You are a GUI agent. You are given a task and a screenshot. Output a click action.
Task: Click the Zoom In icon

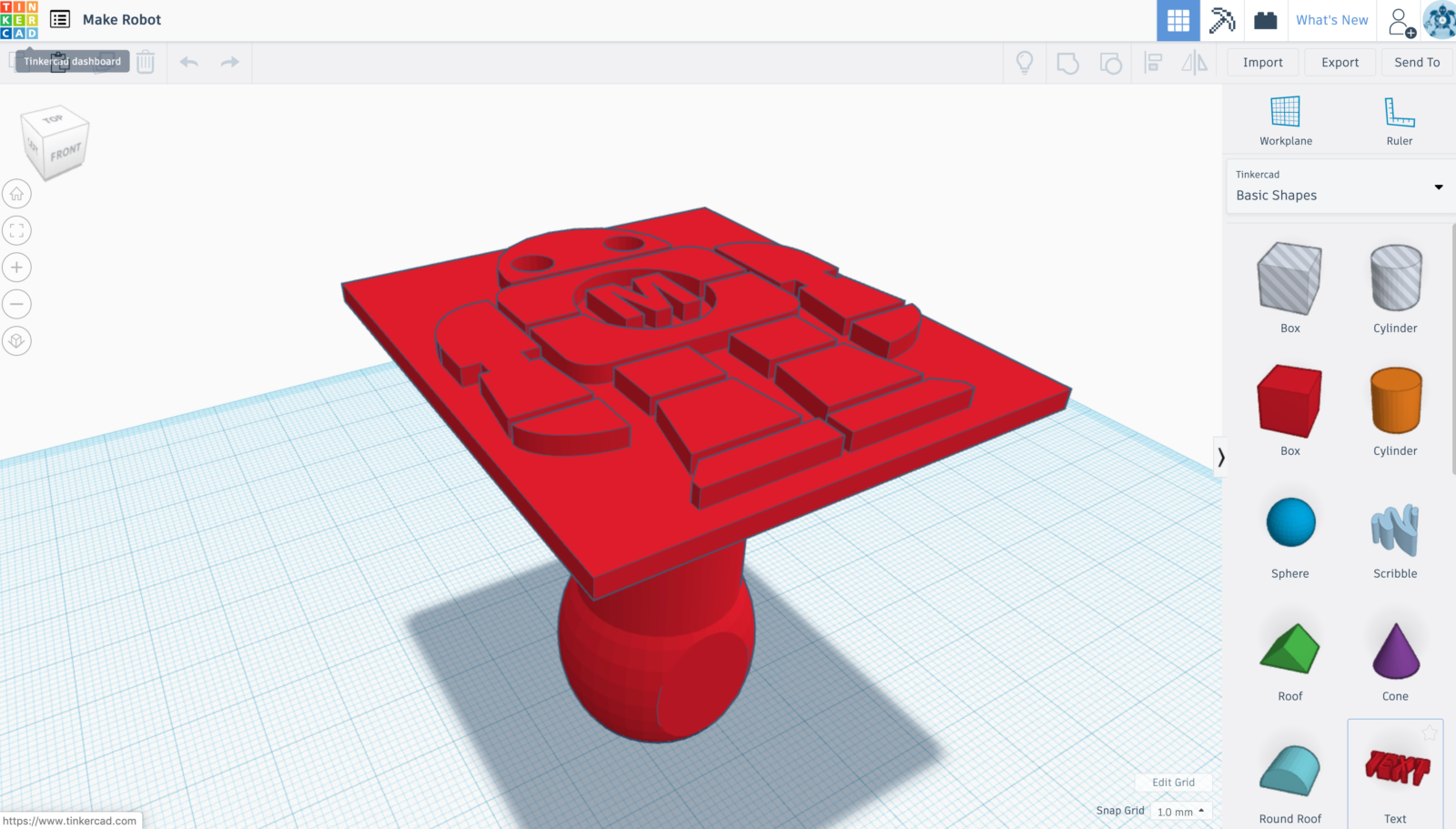tap(16, 267)
